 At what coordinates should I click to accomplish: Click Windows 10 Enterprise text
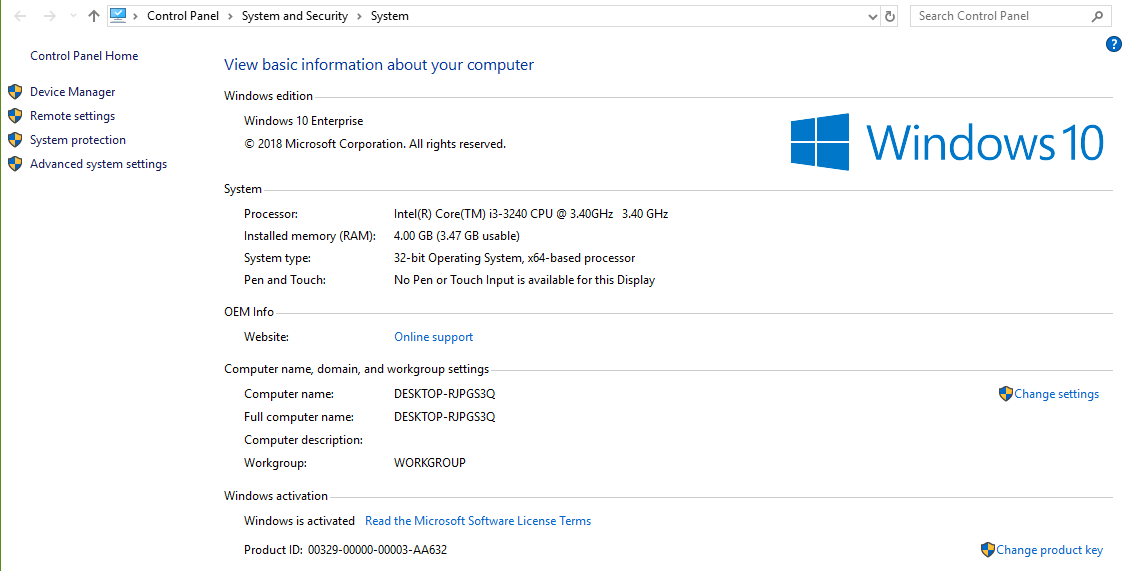click(304, 121)
